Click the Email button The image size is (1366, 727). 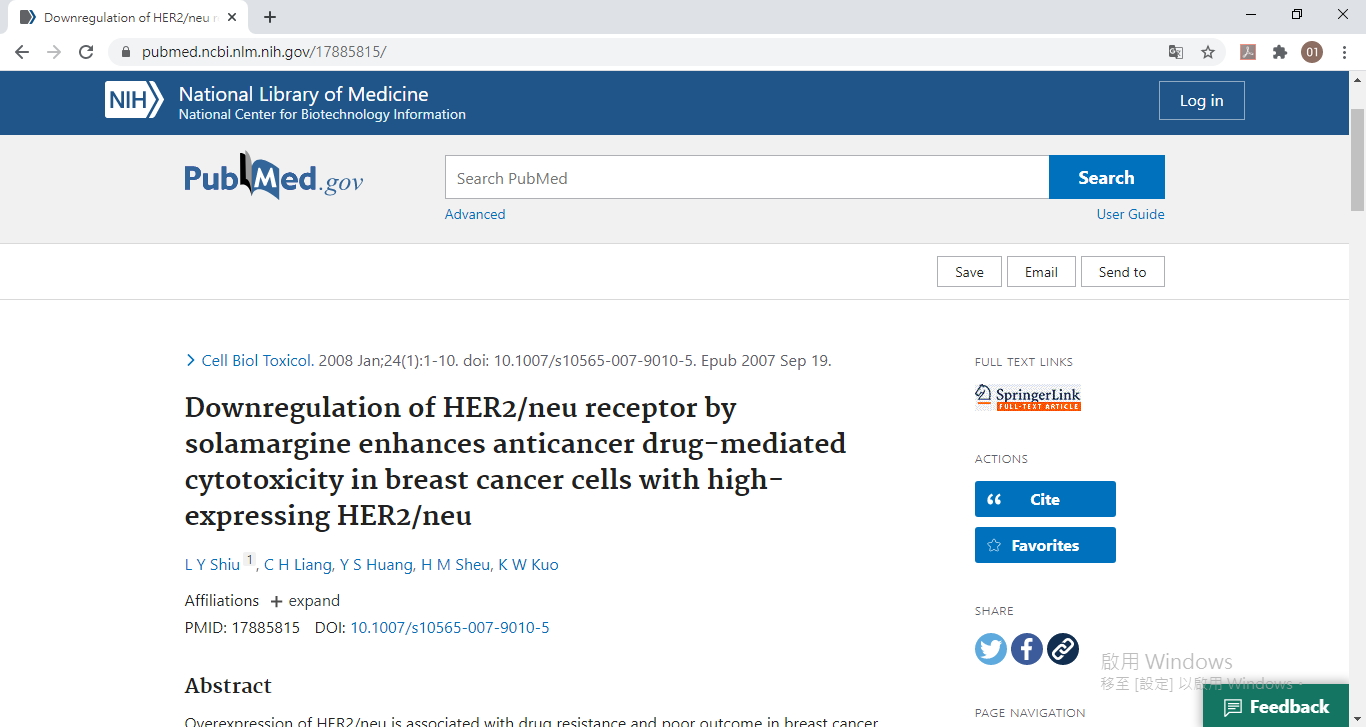1041,272
